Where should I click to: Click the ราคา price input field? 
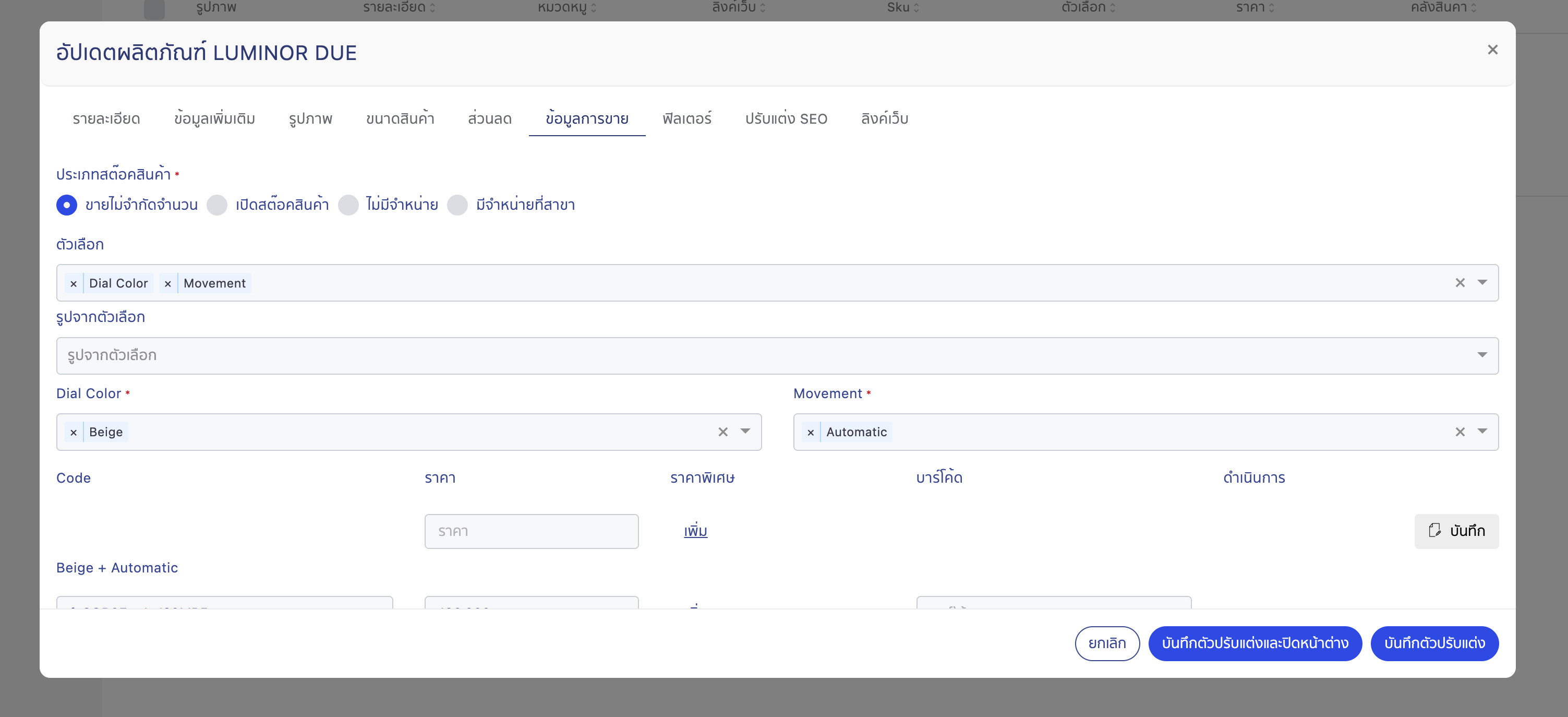tap(532, 531)
